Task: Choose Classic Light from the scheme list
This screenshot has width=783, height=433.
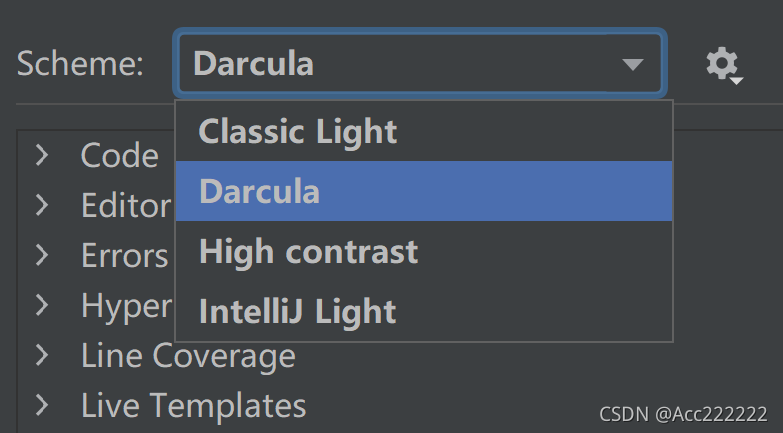Action: click(423, 131)
